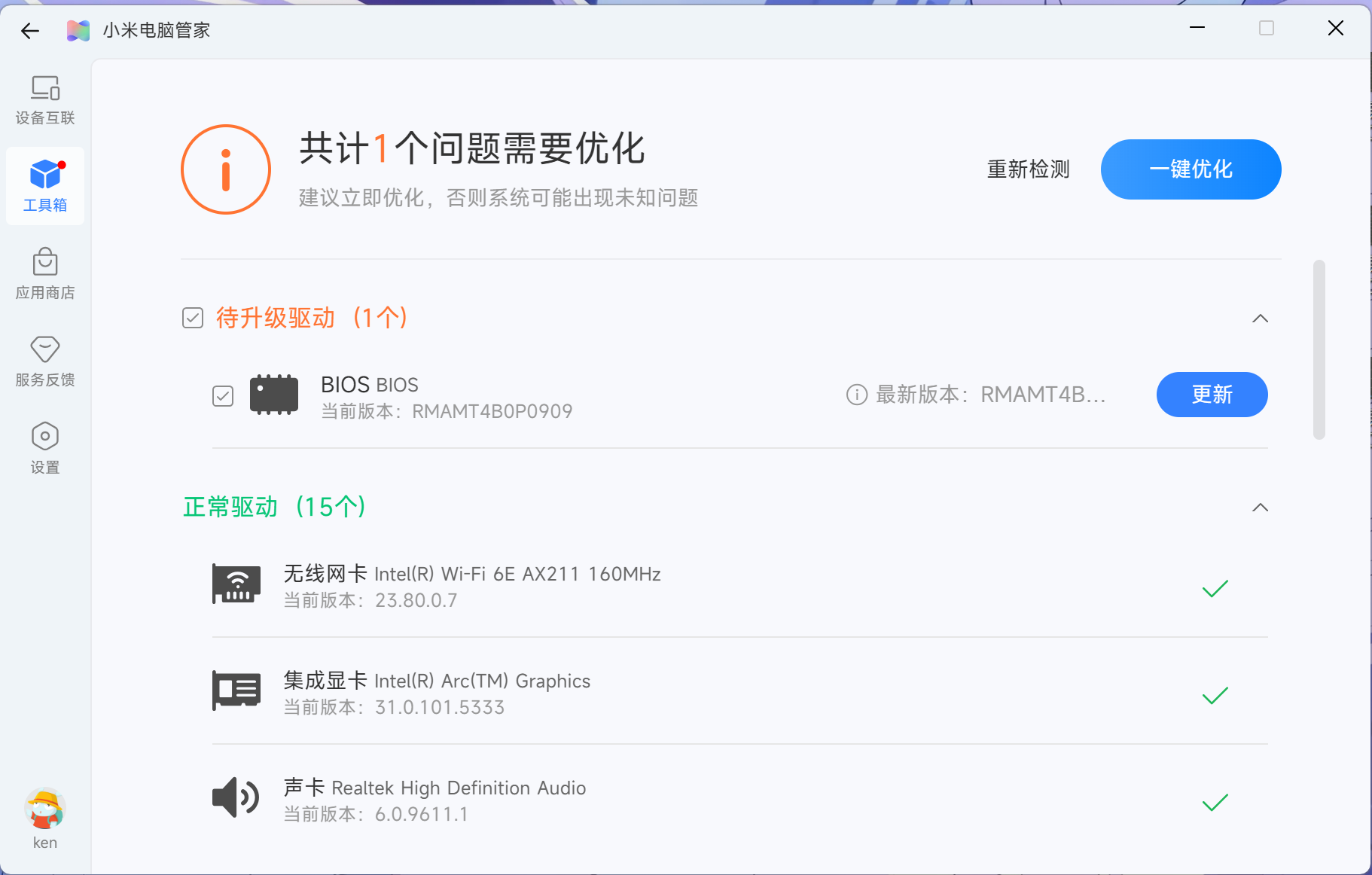Open the 应用商店 app store
The image size is (1372, 875).
click(45, 274)
